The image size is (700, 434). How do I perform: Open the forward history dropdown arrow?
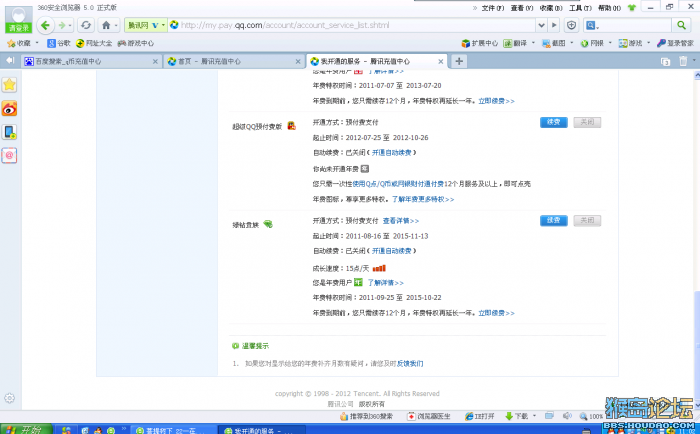coord(70,25)
